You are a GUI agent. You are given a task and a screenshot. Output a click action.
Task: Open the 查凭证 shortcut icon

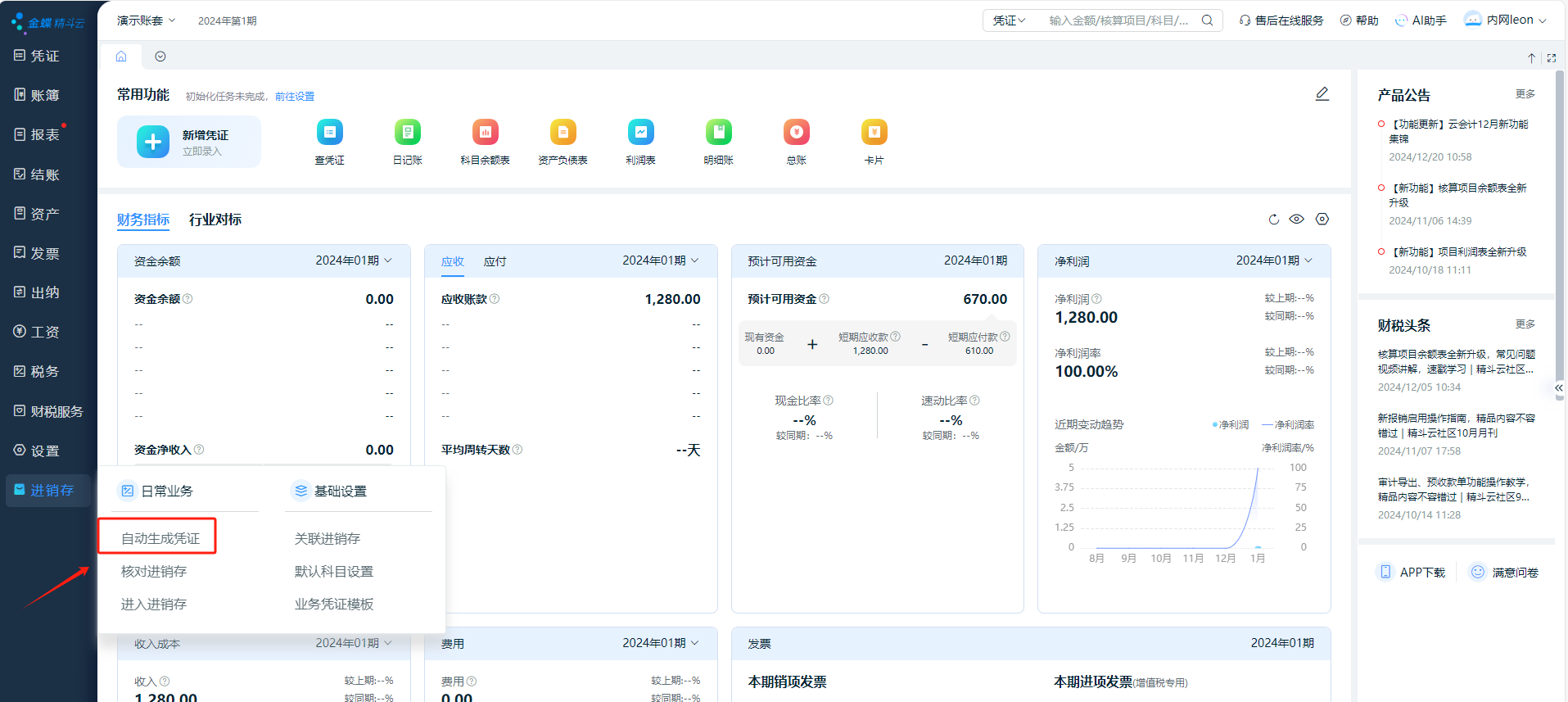[329, 133]
